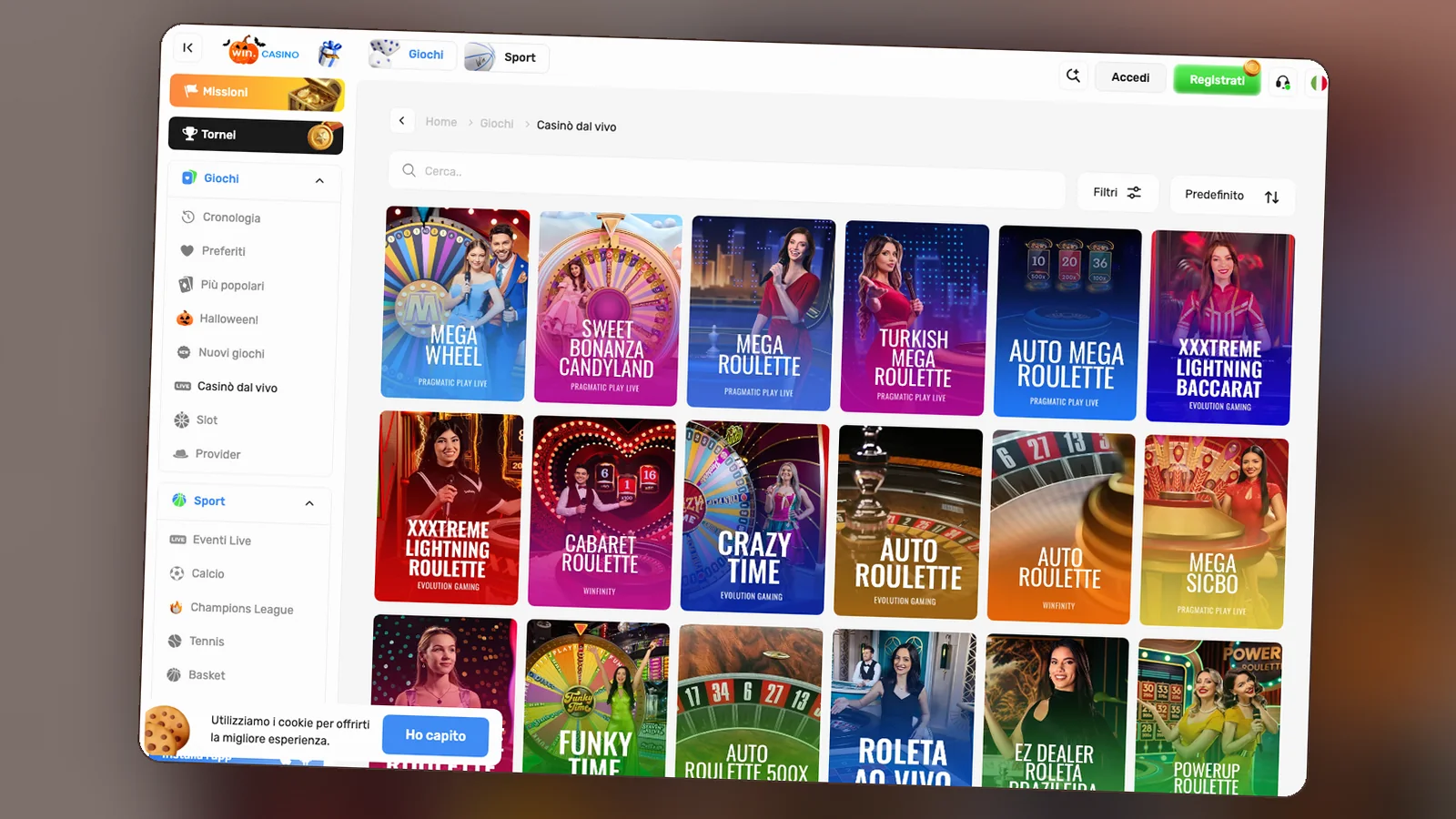The width and height of the screenshot is (1456, 819).
Task: Click the Accedi login button
Action: coord(1130,77)
